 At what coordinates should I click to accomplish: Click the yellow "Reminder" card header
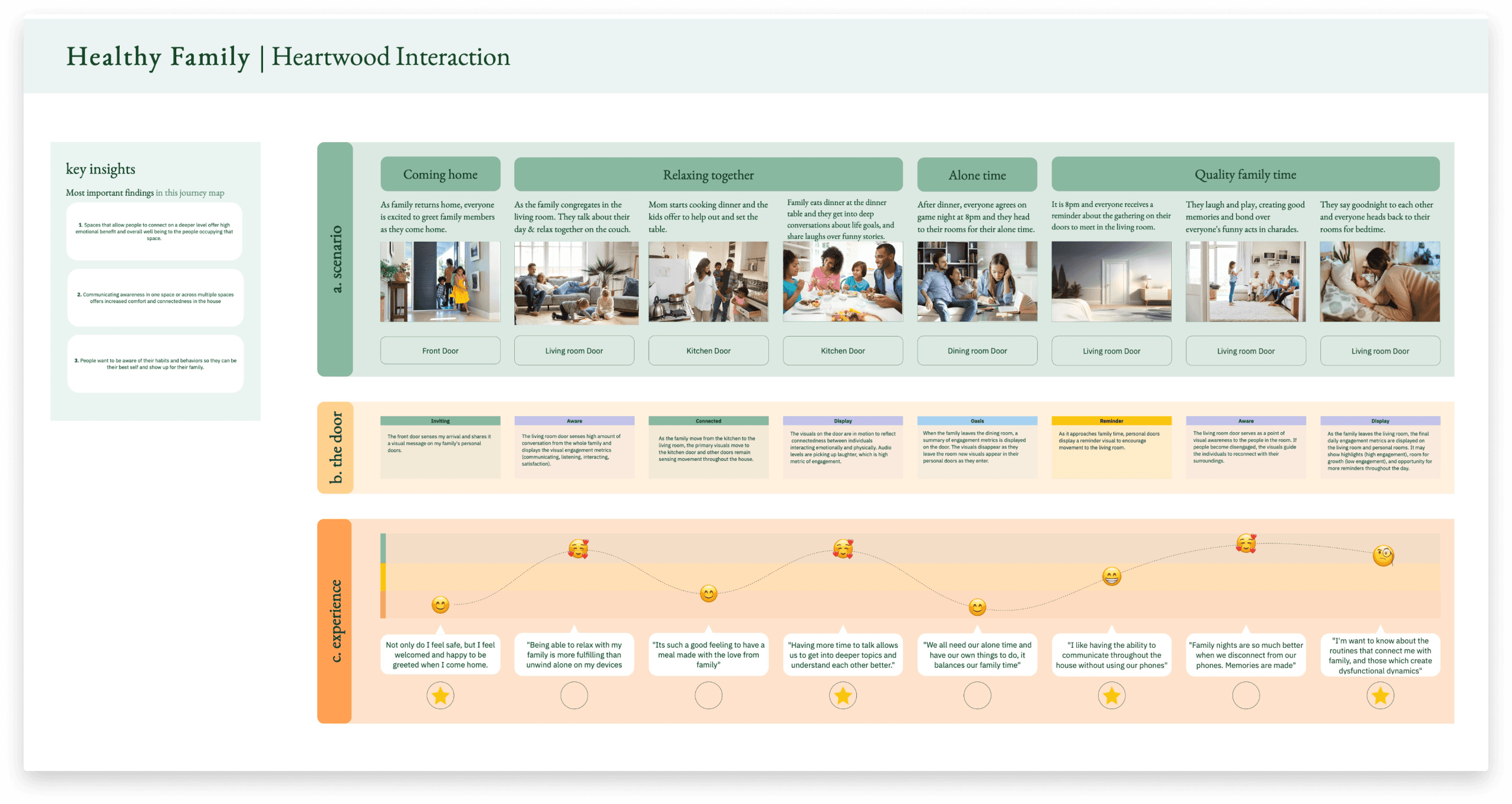point(1111,421)
